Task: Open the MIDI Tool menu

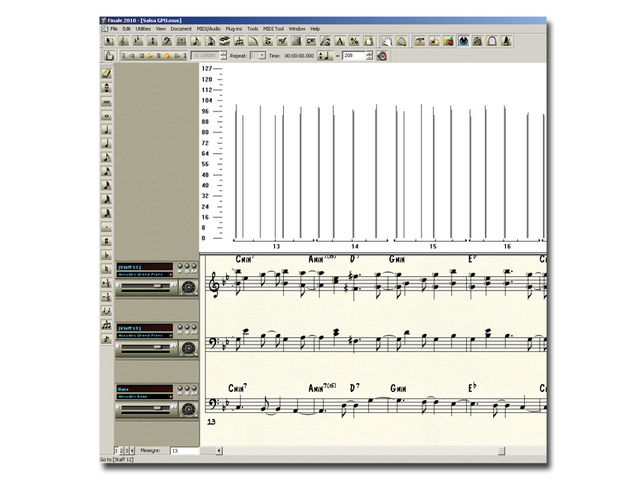Action: tap(273, 29)
